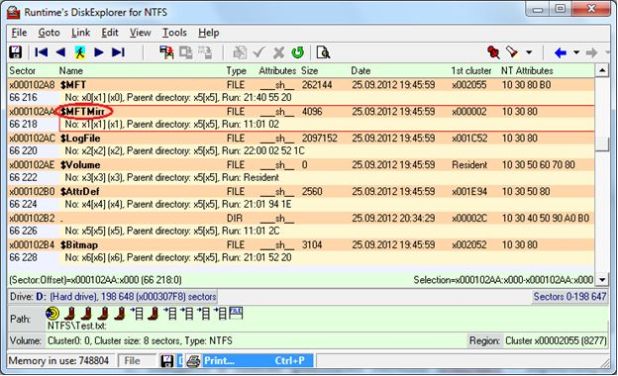Open the Goto menu
The width and height of the screenshot is (618, 376).
click(x=49, y=33)
